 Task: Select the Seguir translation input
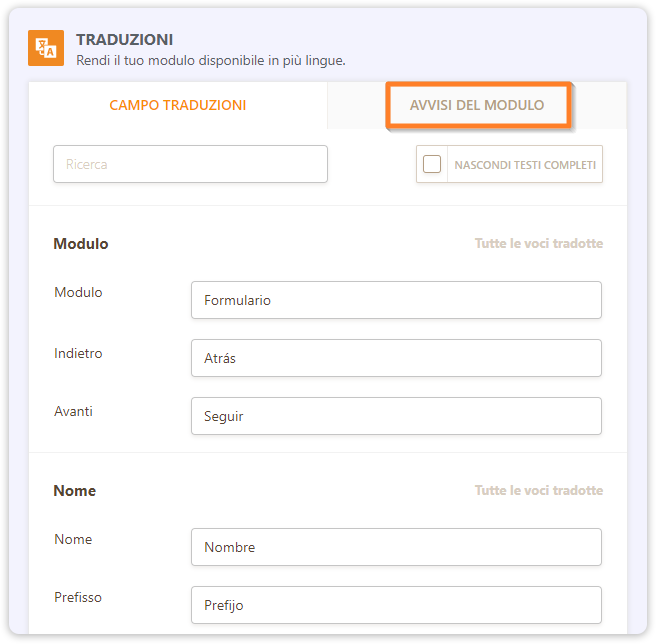[396, 416]
